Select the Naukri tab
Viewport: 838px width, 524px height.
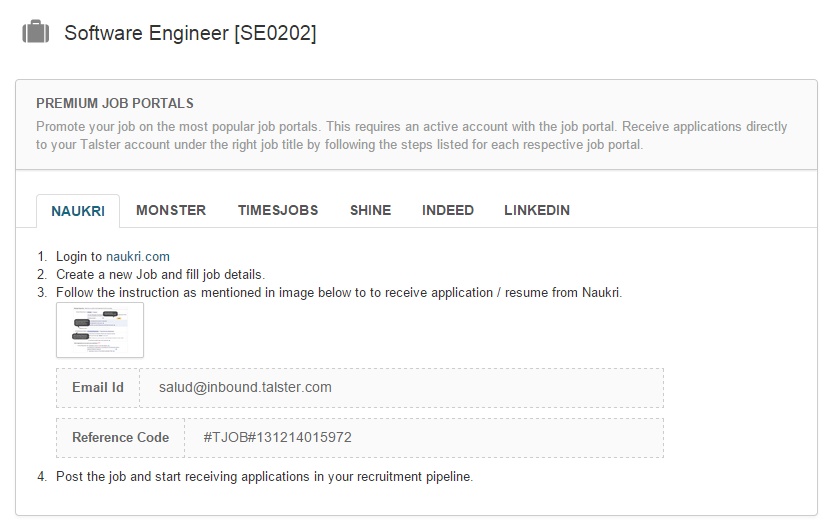tap(78, 211)
